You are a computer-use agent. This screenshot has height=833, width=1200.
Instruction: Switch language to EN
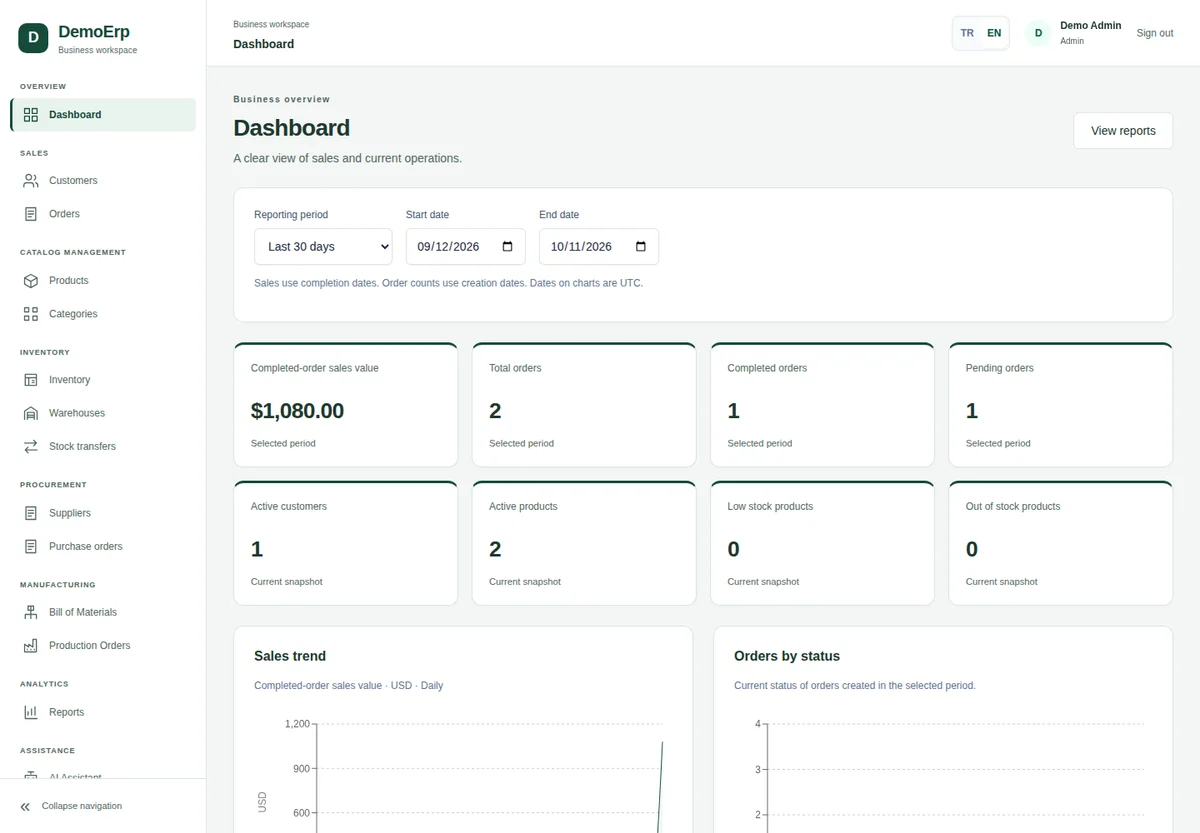pyautogui.click(x=994, y=33)
